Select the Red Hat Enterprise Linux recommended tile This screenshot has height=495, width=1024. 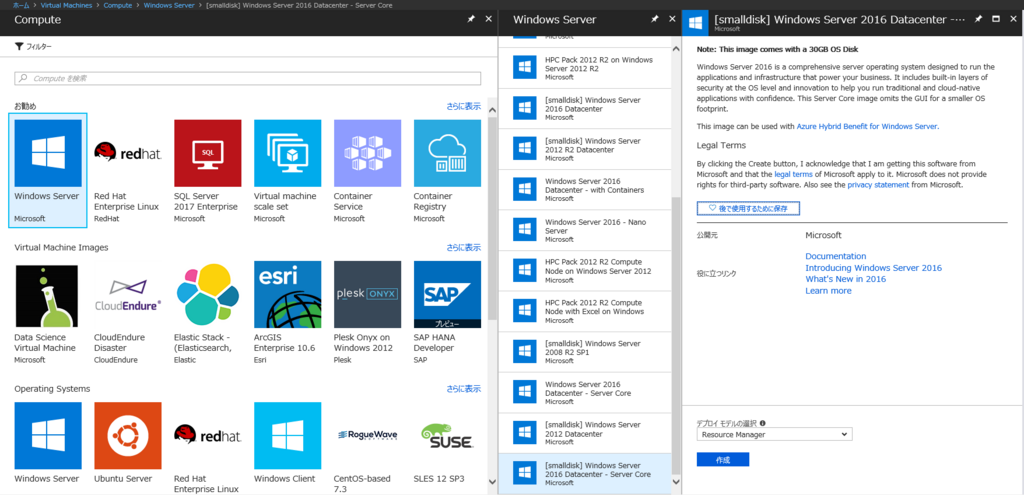(x=128, y=170)
